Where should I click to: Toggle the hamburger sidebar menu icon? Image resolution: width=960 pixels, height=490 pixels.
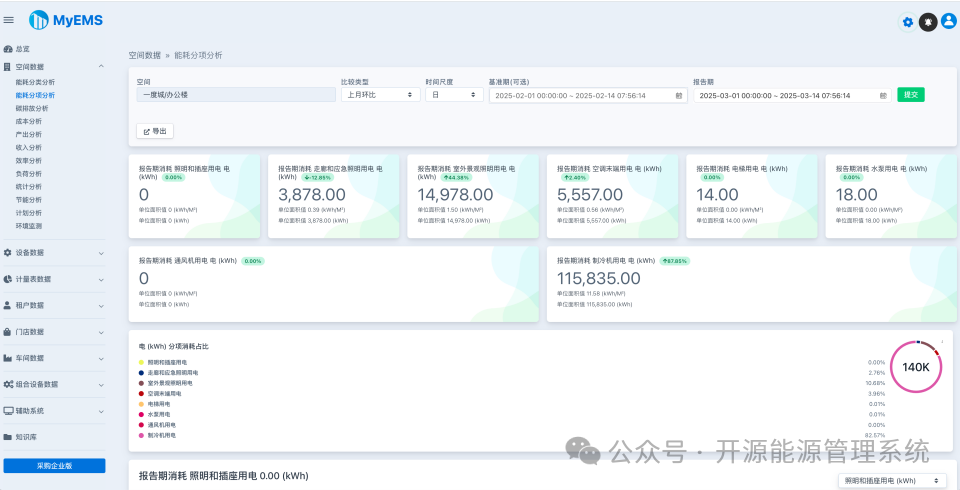[9, 20]
